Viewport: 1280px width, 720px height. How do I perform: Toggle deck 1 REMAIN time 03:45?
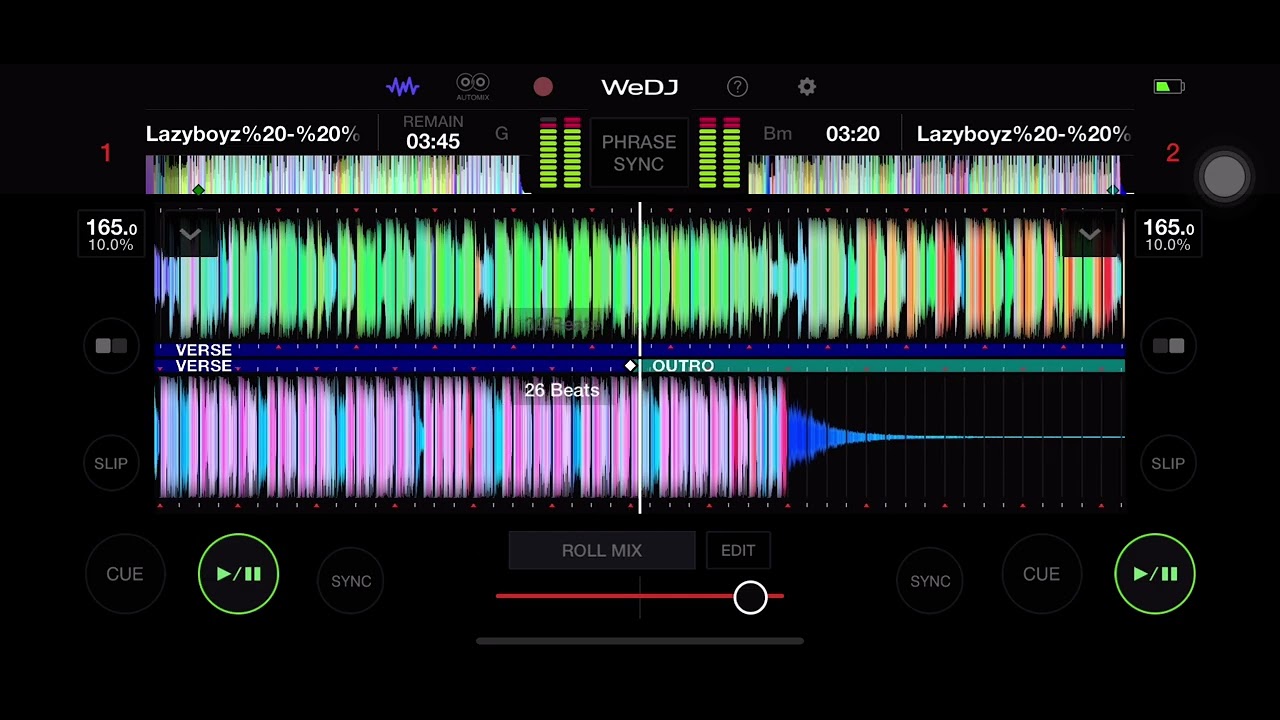click(433, 133)
